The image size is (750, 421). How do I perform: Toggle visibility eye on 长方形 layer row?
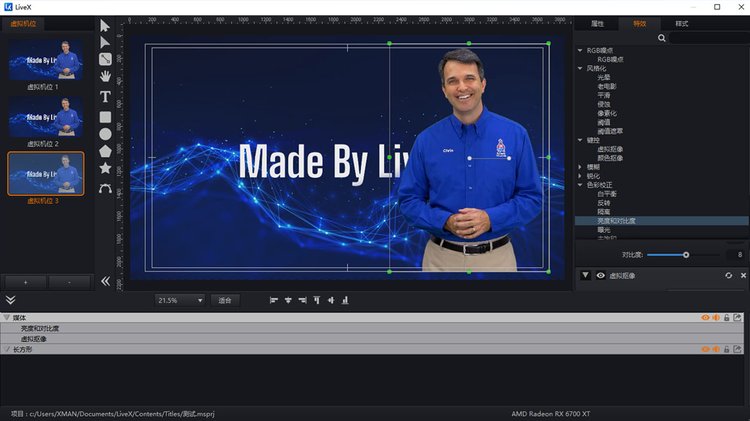[x=705, y=349]
